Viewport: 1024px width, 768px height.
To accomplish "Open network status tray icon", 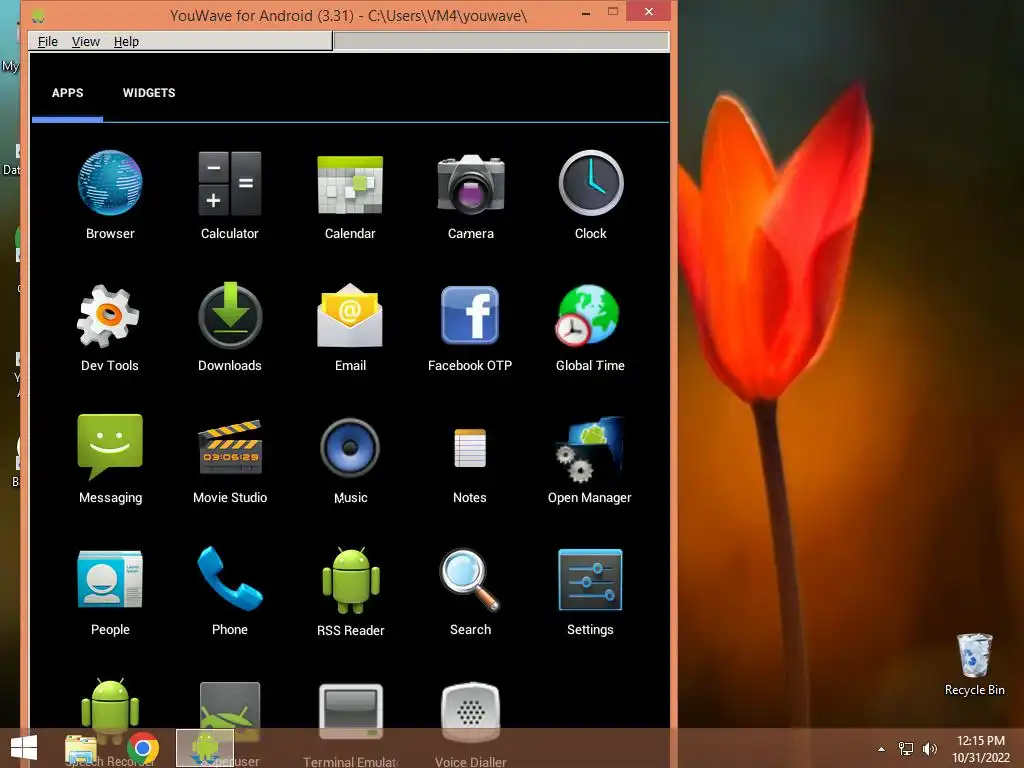I will click(906, 749).
